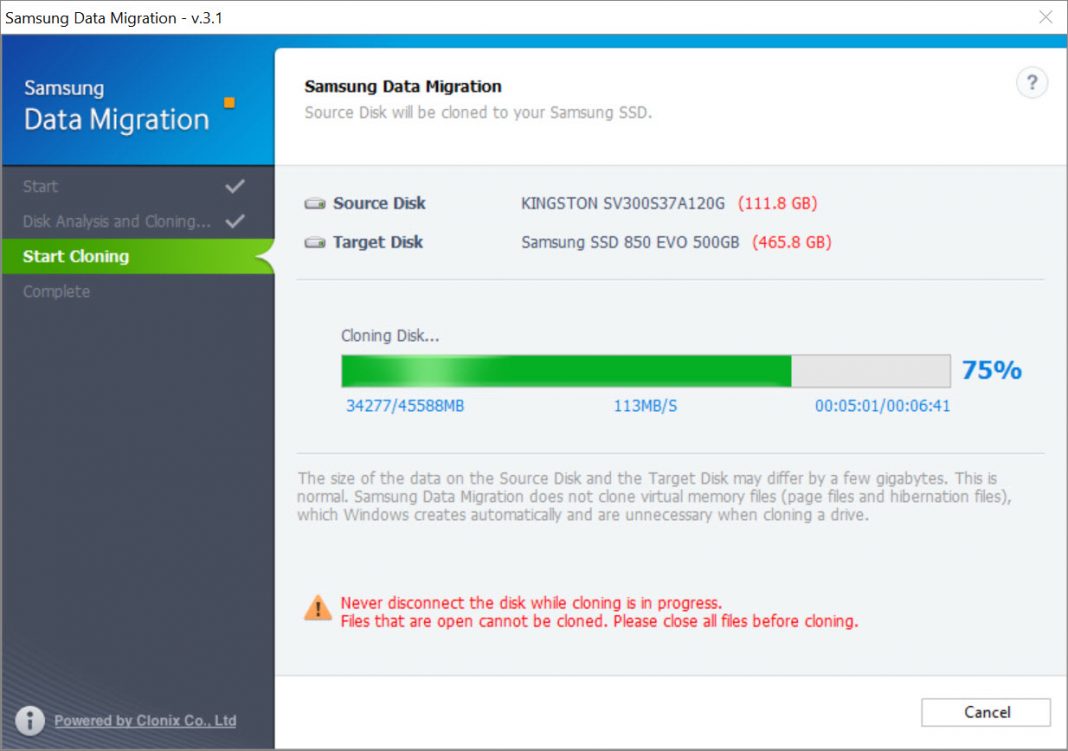Click the checkmark on Disk Analysis step

click(235, 221)
